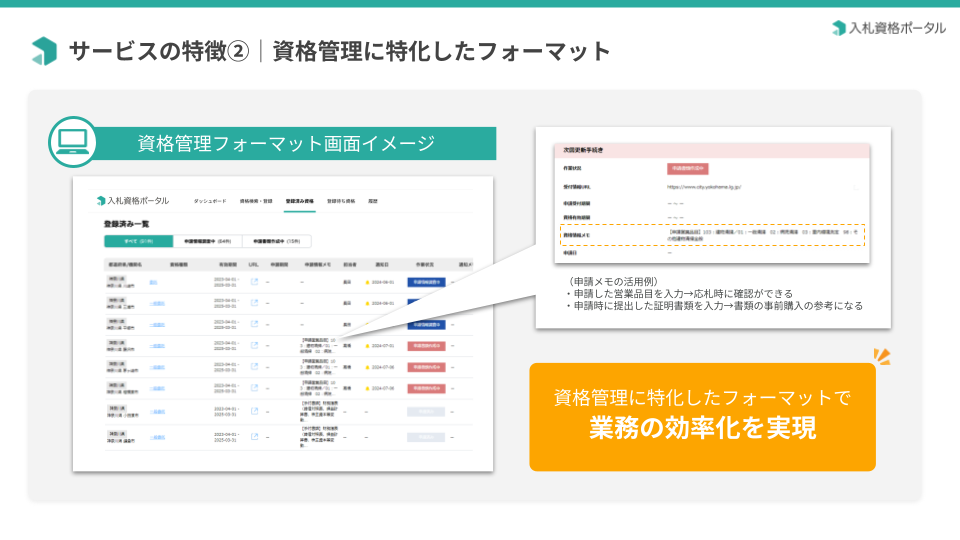This screenshot has width=960, height=540.
Task: Click the 有効期限 column header
Action: [228, 265]
